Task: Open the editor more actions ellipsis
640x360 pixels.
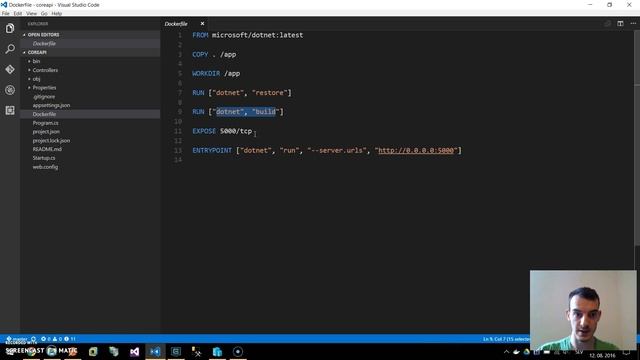Action: click(x=633, y=24)
